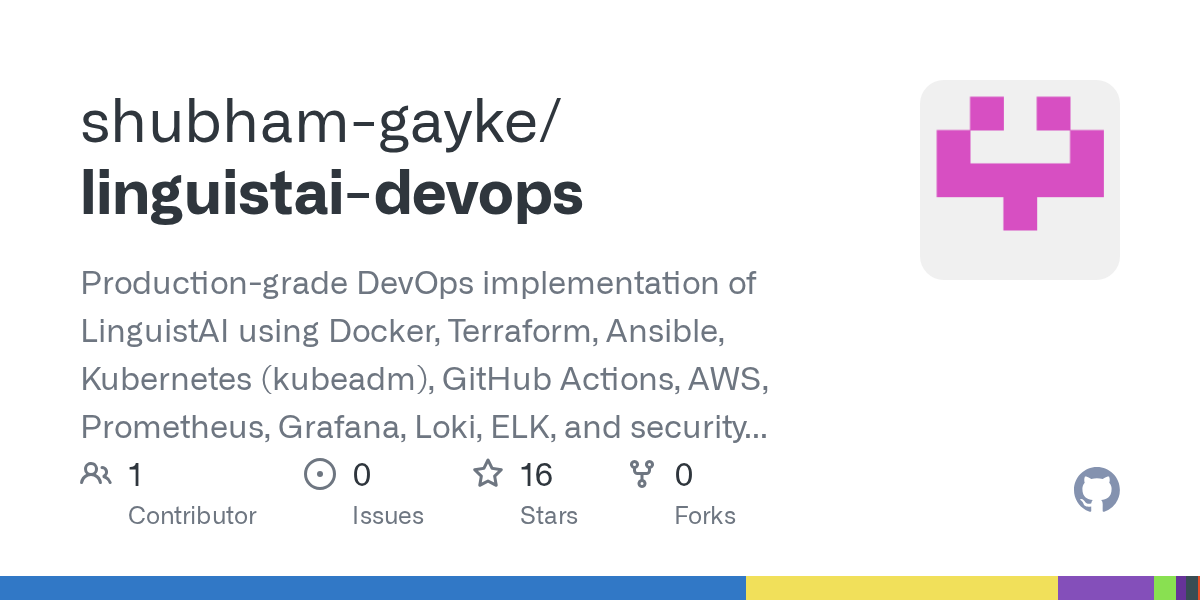Click the repo description starting Production-grade DevOps
This screenshot has width=1200, height=600.
[425, 355]
